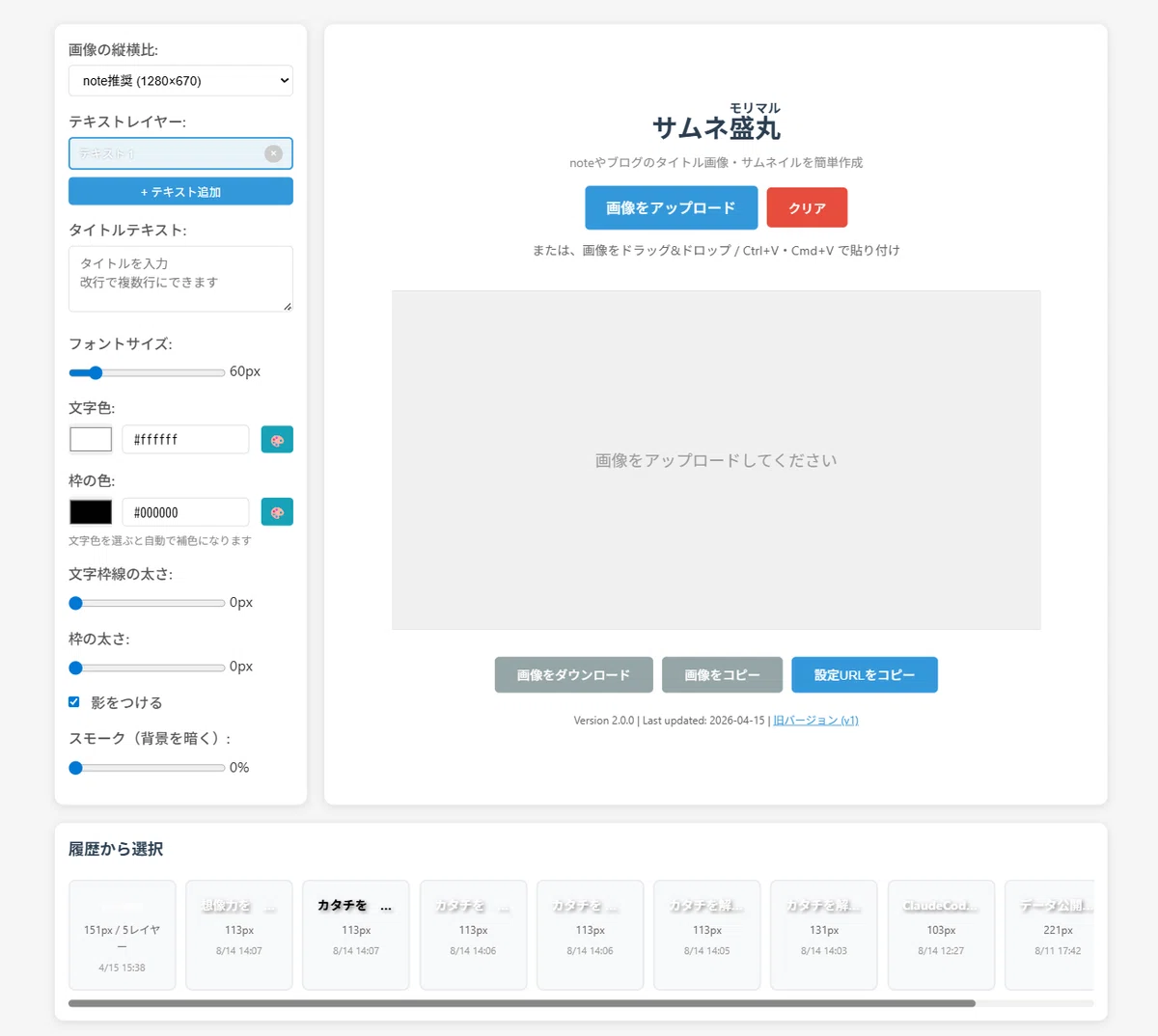1158x1036 pixels.
Task: Select history item dated 8/11 17:42
Action: pos(1050,935)
